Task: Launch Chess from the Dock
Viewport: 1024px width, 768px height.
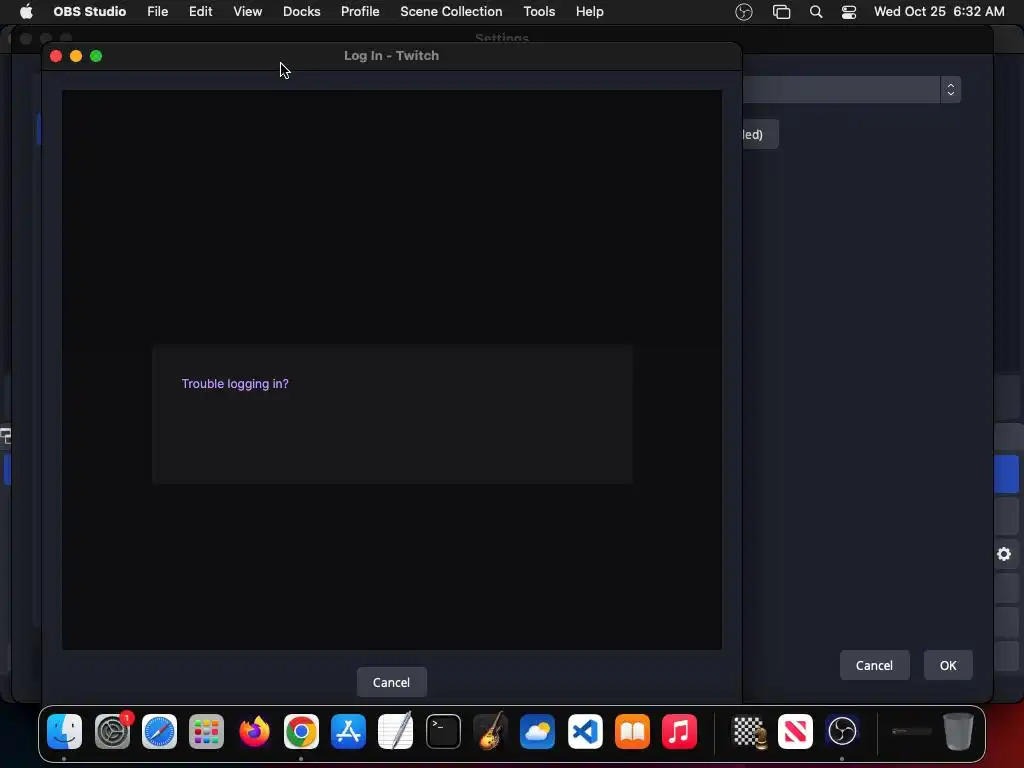Action: coord(748,731)
